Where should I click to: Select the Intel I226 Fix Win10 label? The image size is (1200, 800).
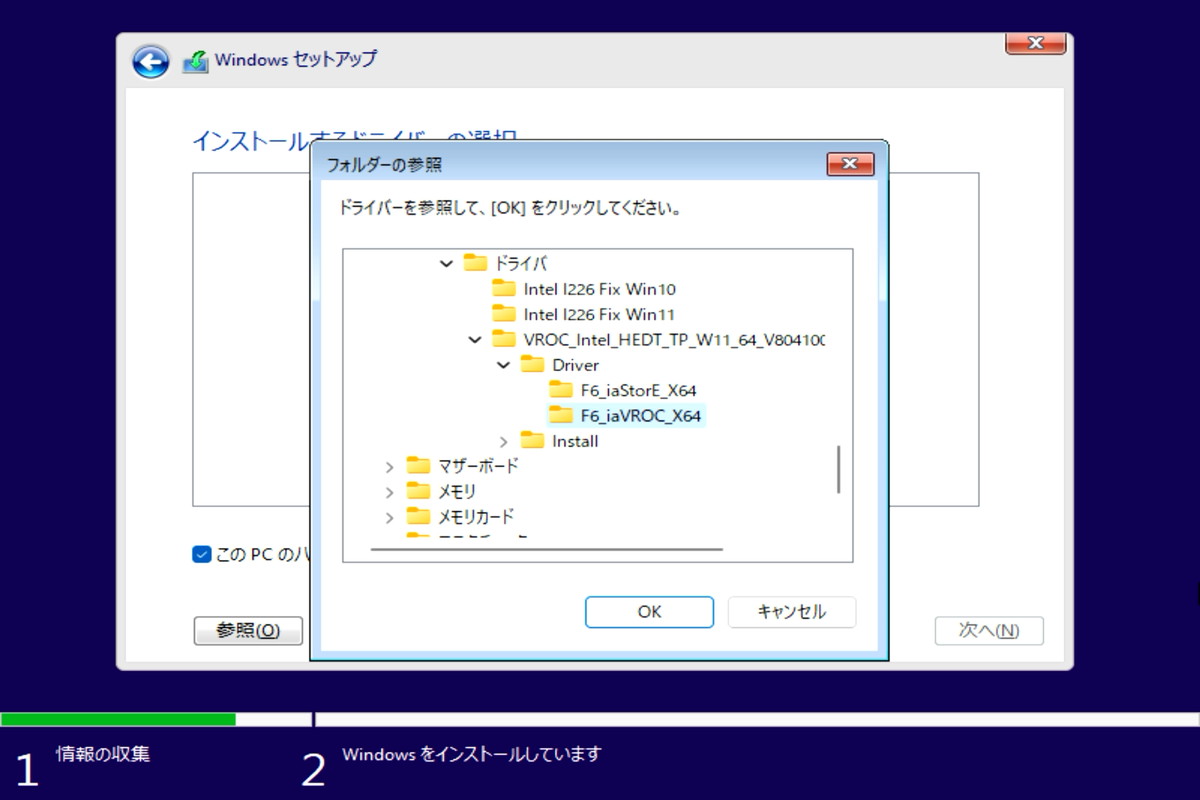(x=600, y=289)
